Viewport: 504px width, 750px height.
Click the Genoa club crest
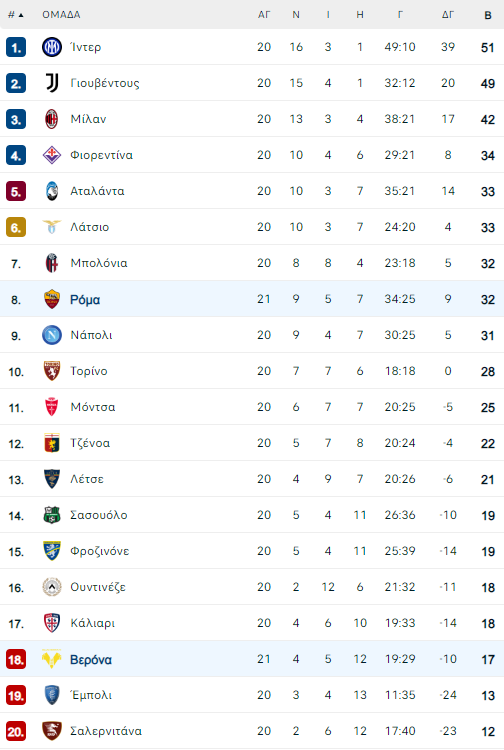(52, 443)
